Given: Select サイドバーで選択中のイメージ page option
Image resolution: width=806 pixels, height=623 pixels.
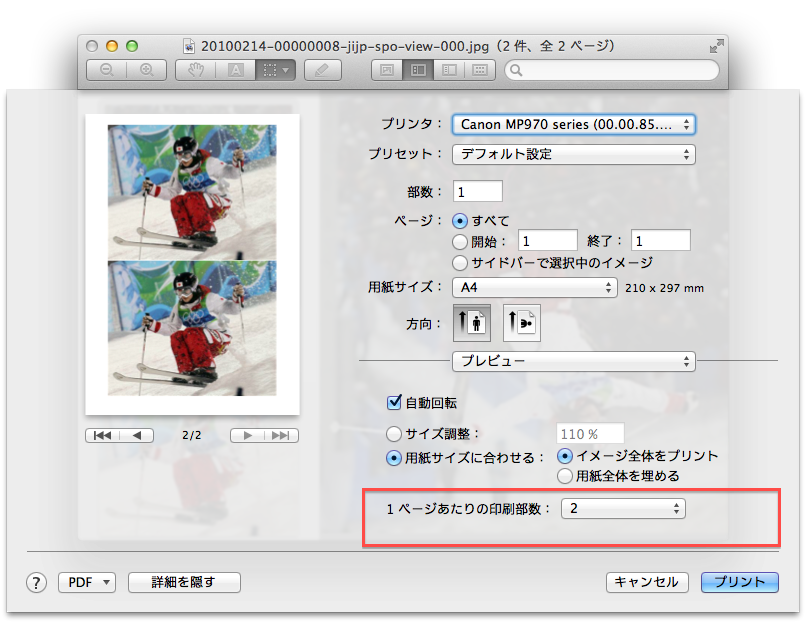Looking at the screenshot, I should pyautogui.click(x=460, y=263).
